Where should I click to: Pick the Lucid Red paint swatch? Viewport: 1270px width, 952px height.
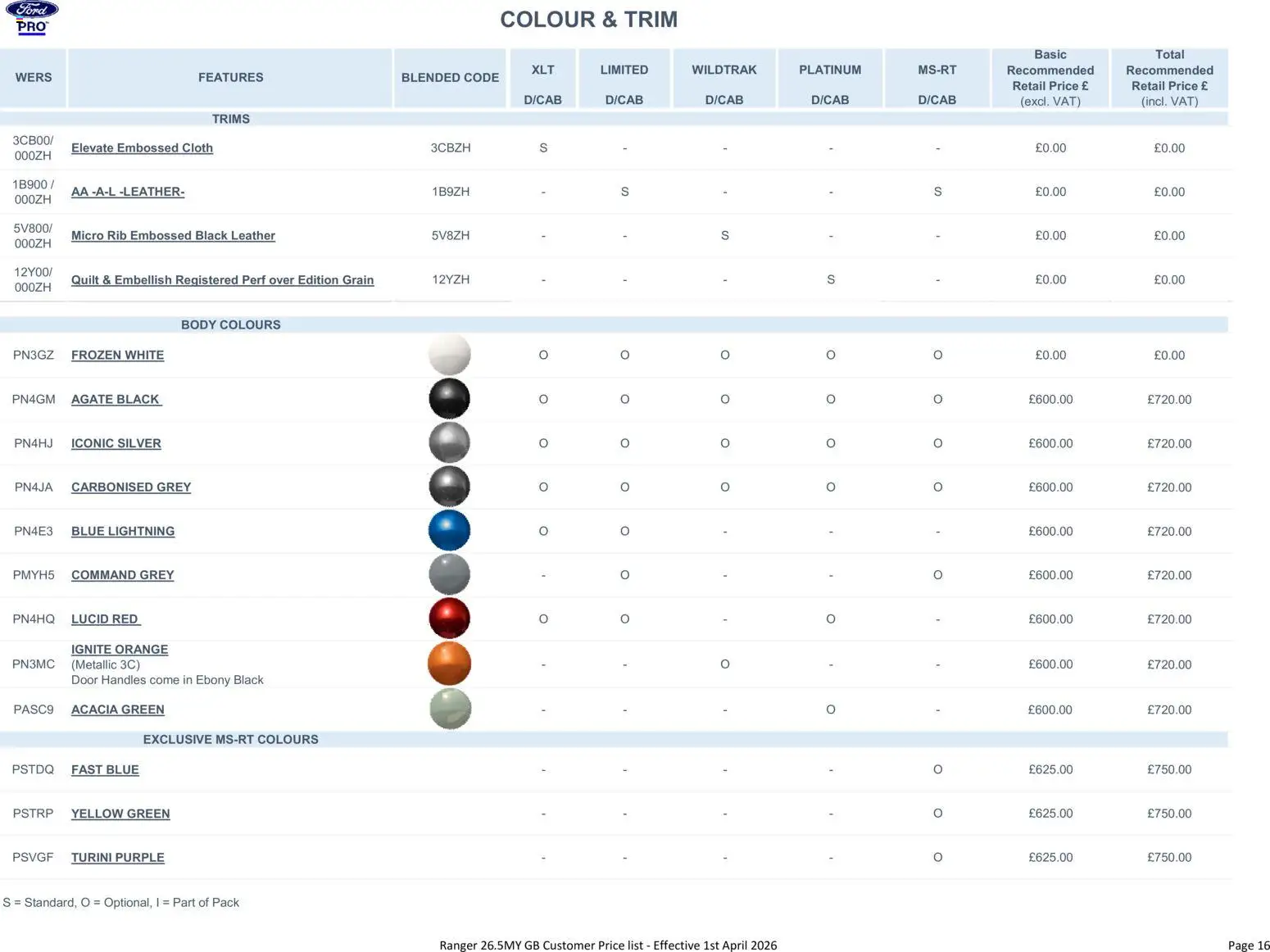coord(450,619)
